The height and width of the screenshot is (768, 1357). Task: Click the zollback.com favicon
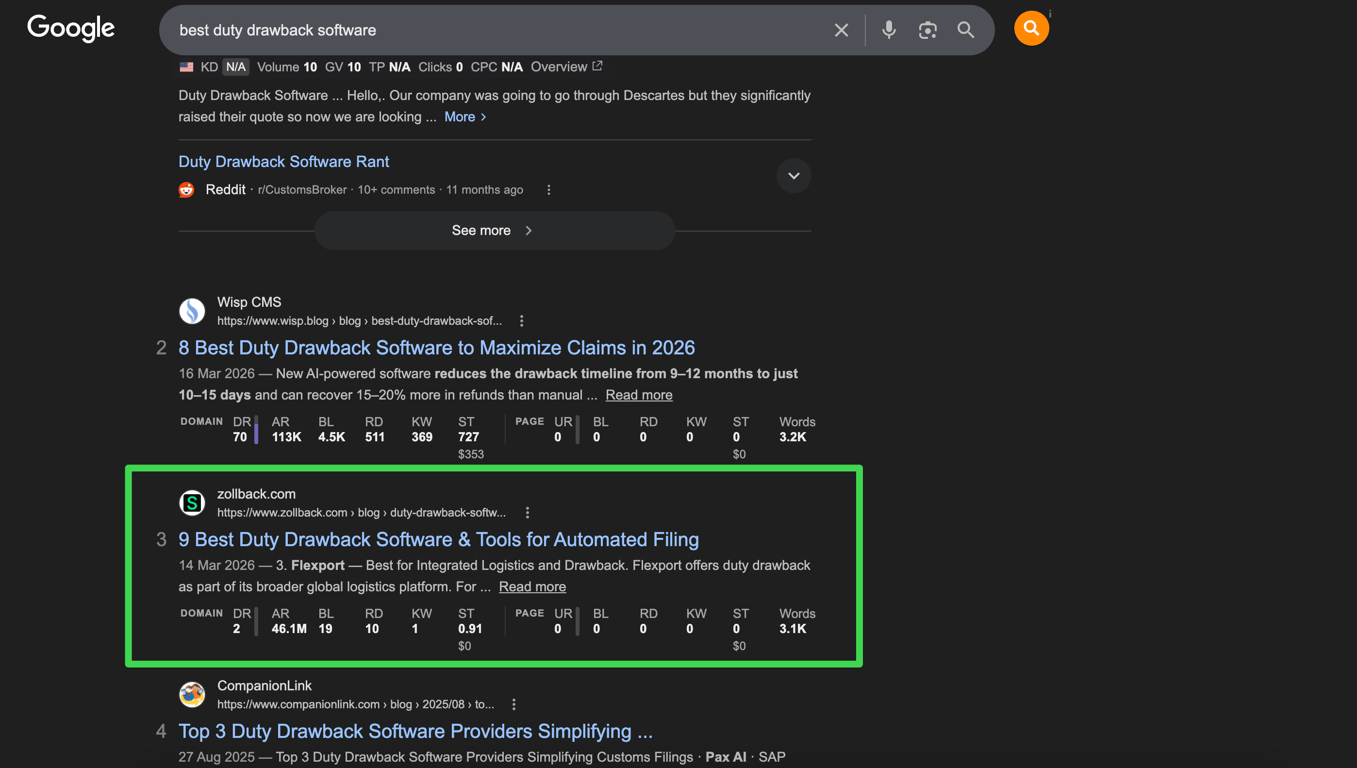coord(192,503)
